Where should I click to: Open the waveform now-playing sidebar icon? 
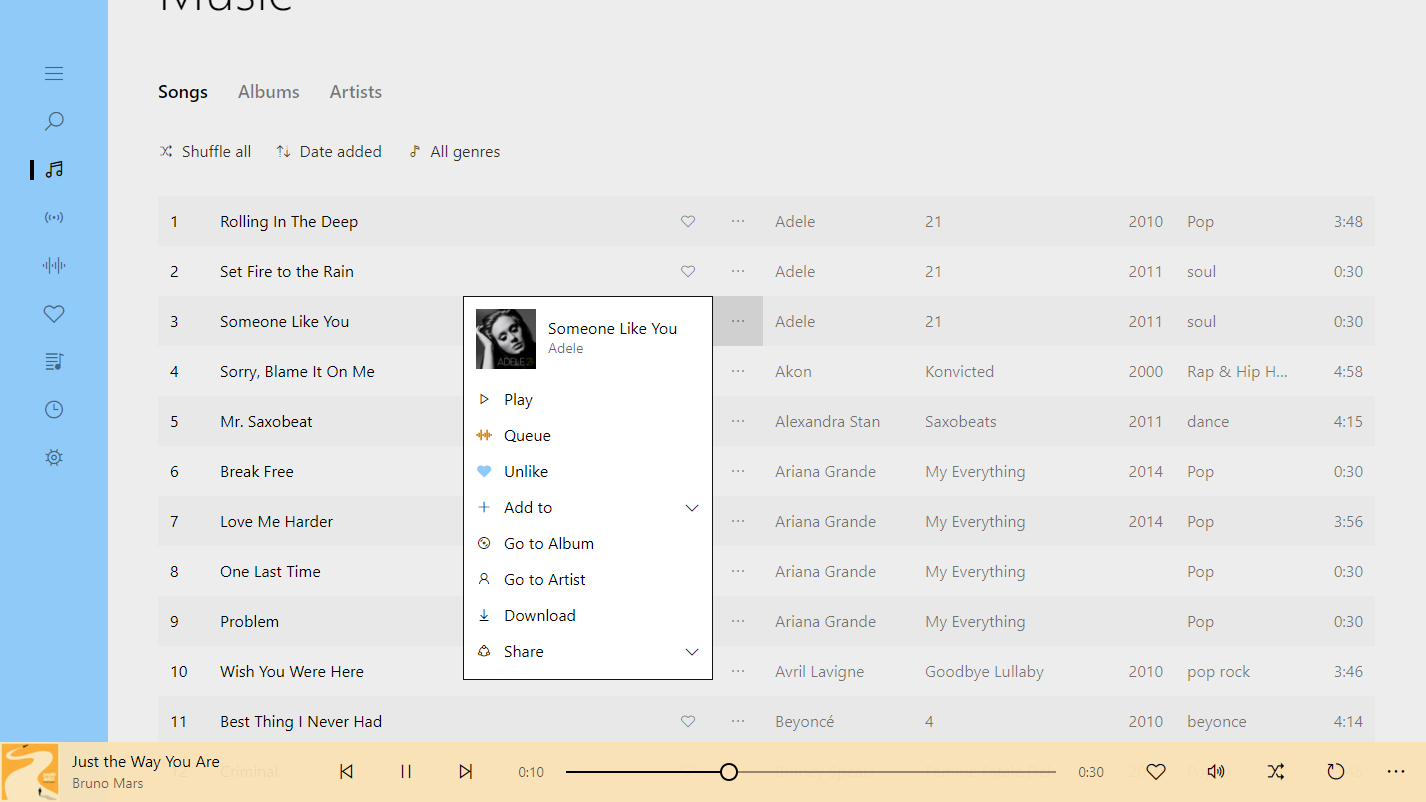[54, 265]
